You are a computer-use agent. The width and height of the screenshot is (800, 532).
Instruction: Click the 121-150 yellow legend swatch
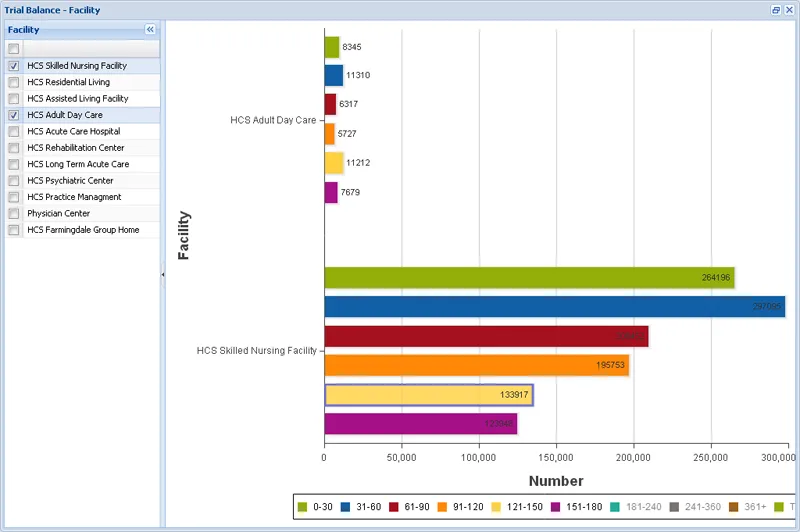[x=495, y=507]
